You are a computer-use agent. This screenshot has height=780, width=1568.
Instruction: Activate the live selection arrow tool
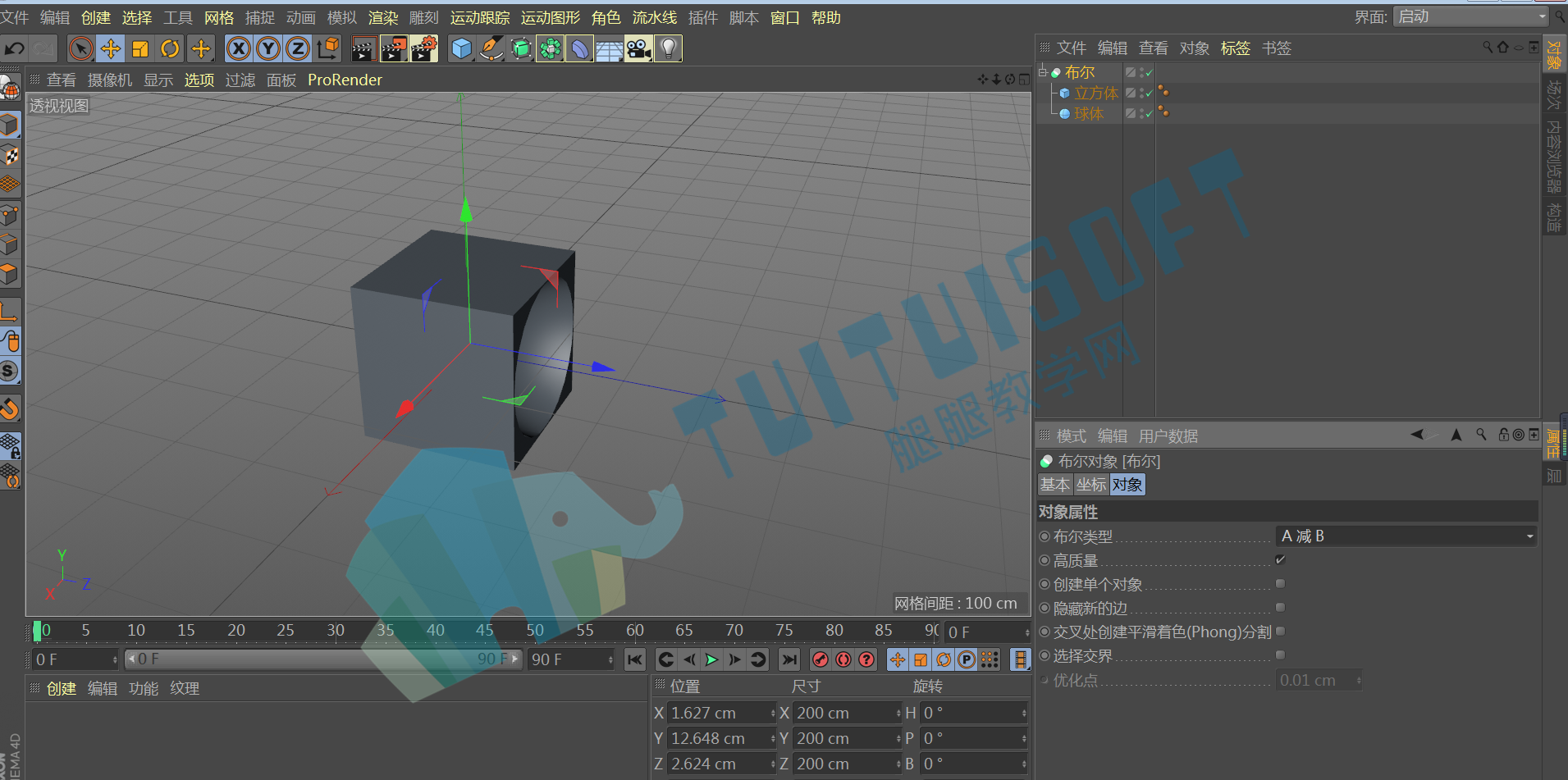point(80,49)
